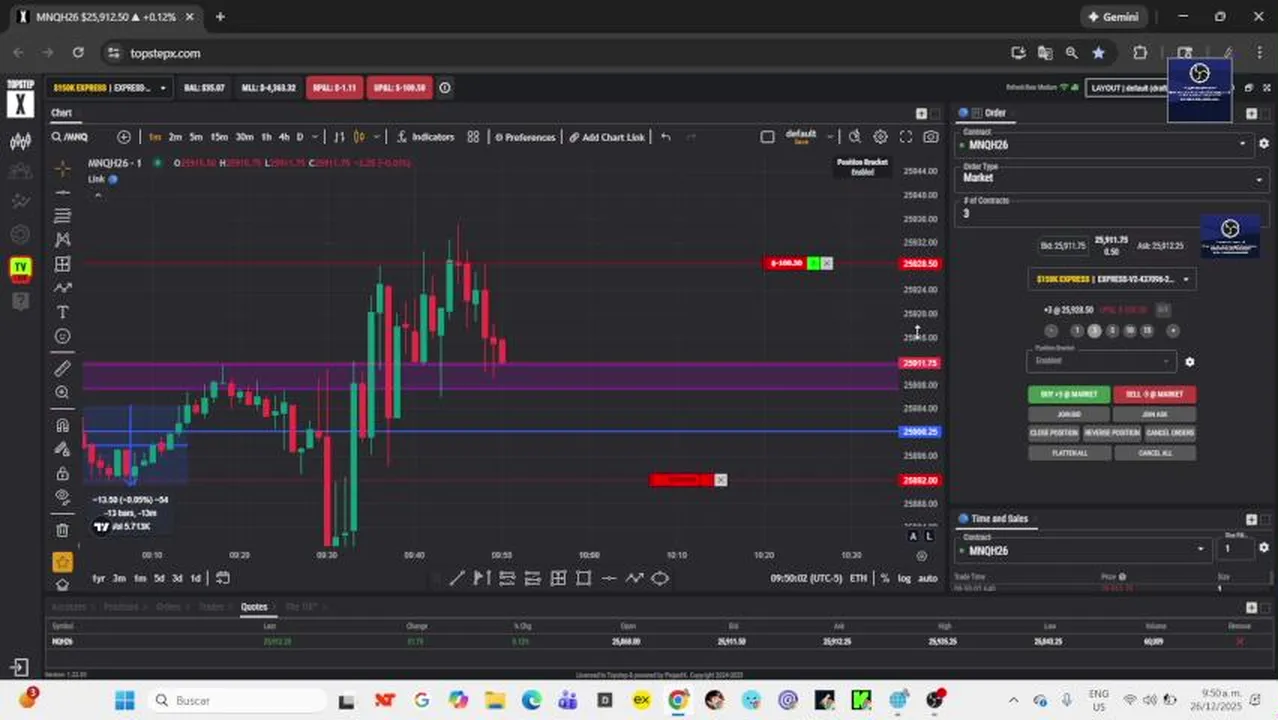Click the Flatten All button
This screenshot has width=1278, height=720.
(1069, 453)
